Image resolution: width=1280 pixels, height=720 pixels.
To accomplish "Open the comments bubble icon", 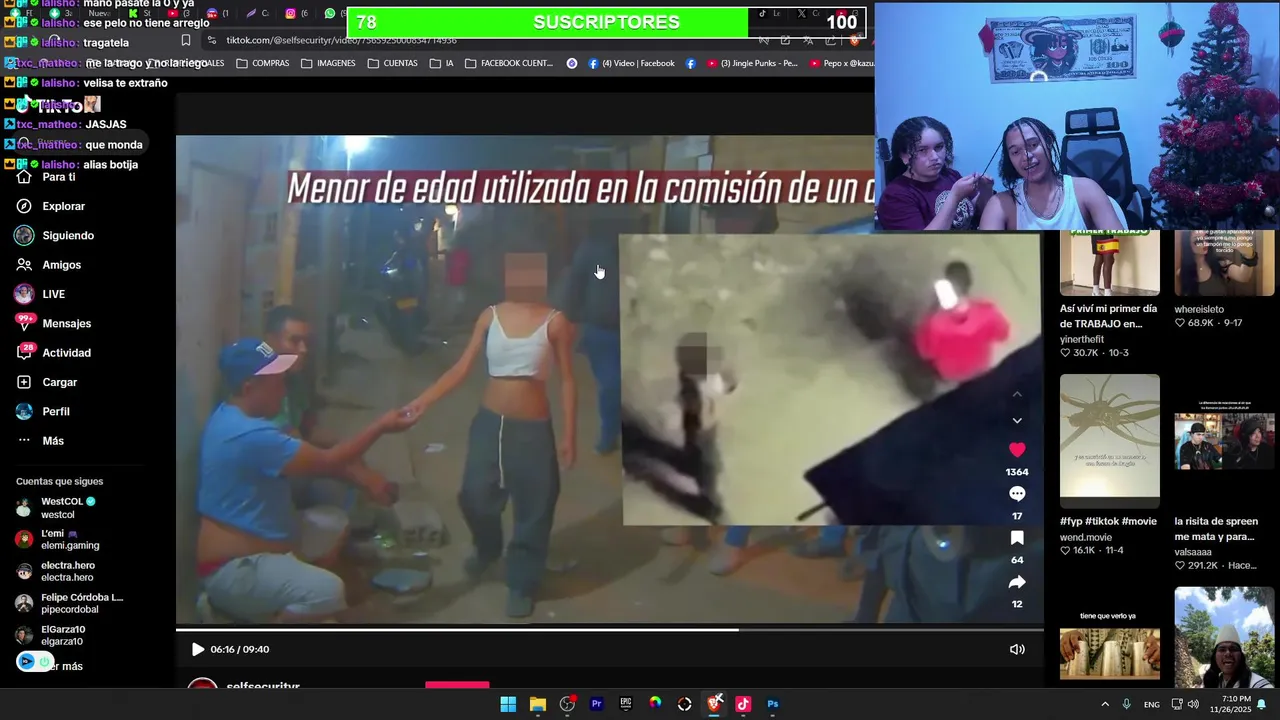I will [1017, 494].
